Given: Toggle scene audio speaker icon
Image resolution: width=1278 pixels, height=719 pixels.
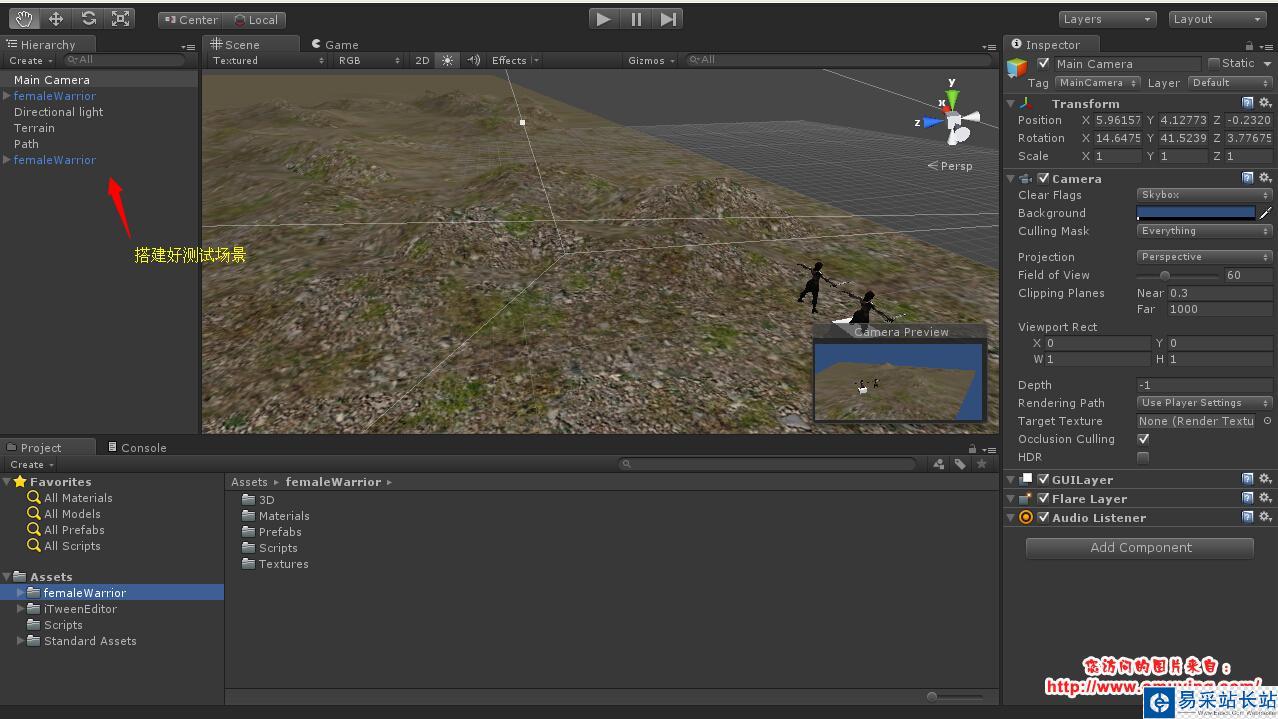Looking at the screenshot, I should pos(473,61).
